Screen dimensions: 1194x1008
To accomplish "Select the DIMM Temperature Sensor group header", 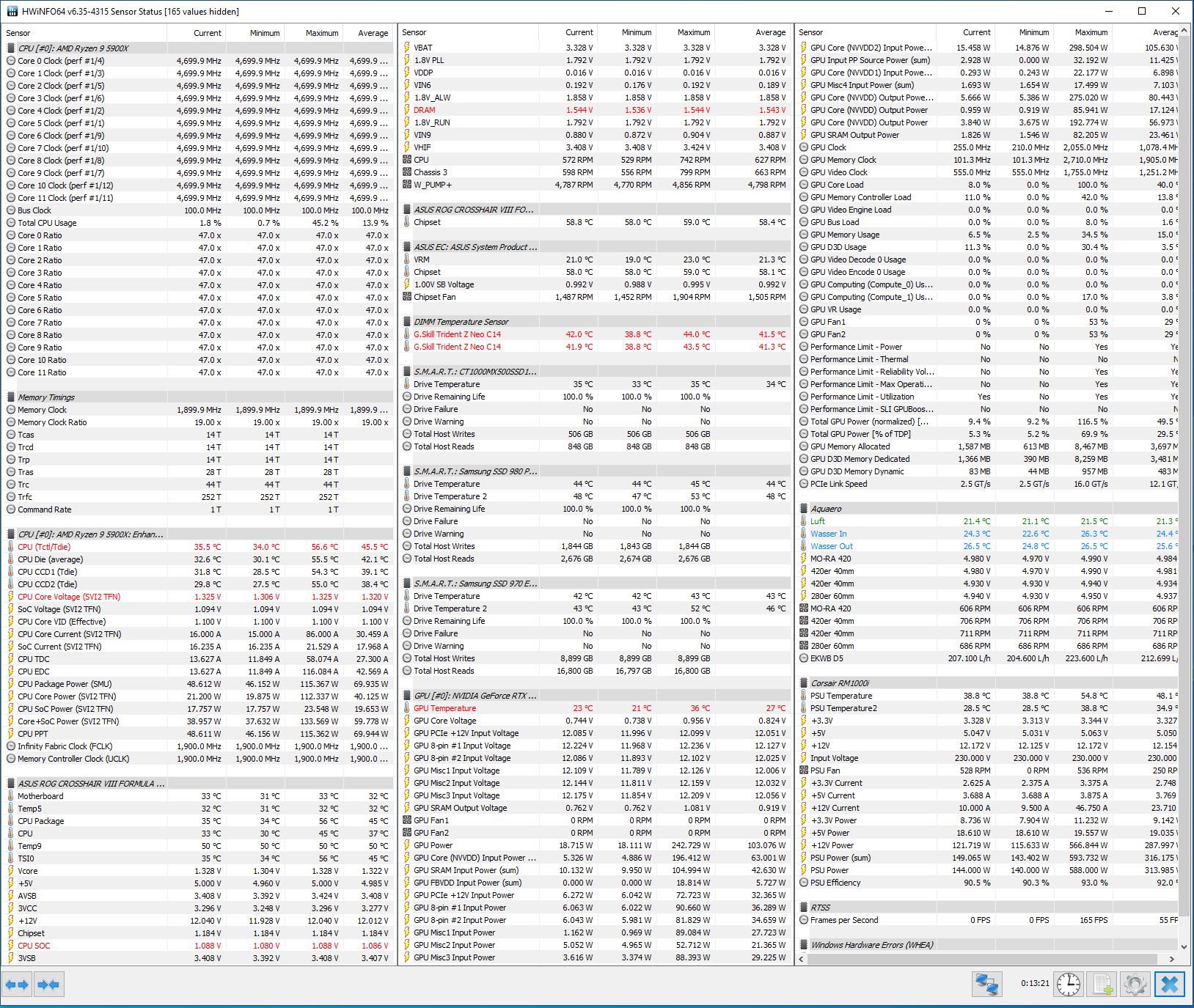I will point(595,322).
